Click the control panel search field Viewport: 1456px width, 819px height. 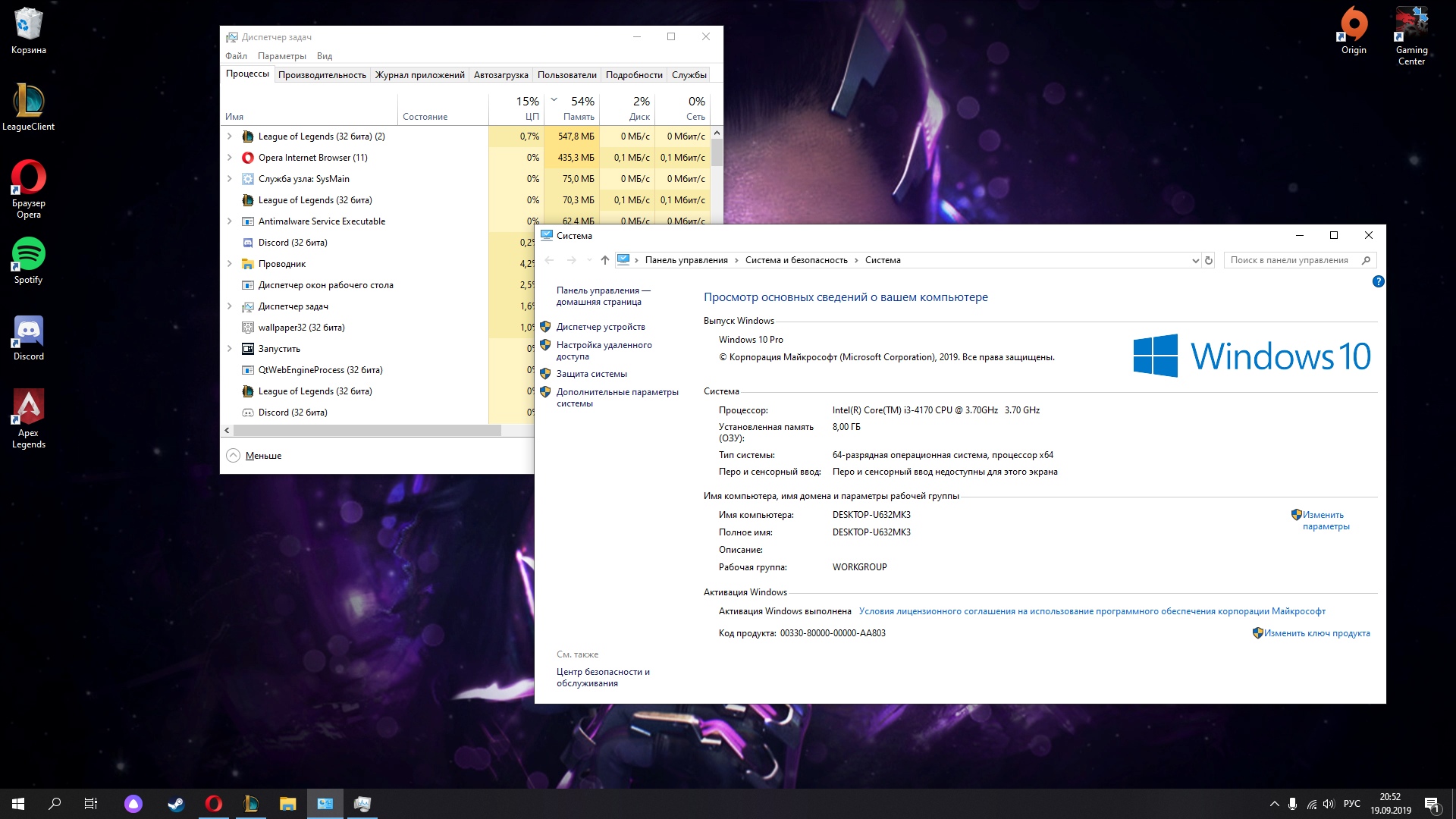[1300, 260]
